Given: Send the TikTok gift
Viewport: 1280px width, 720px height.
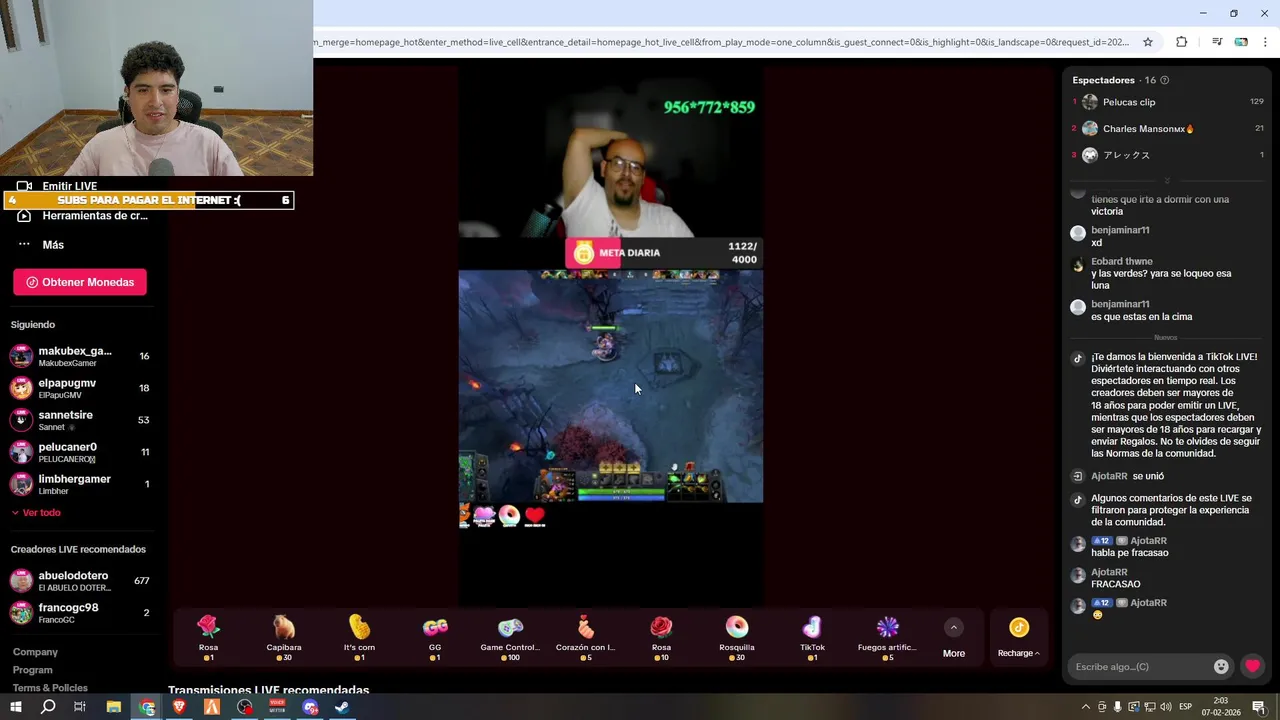Looking at the screenshot, I should [812, 637].
